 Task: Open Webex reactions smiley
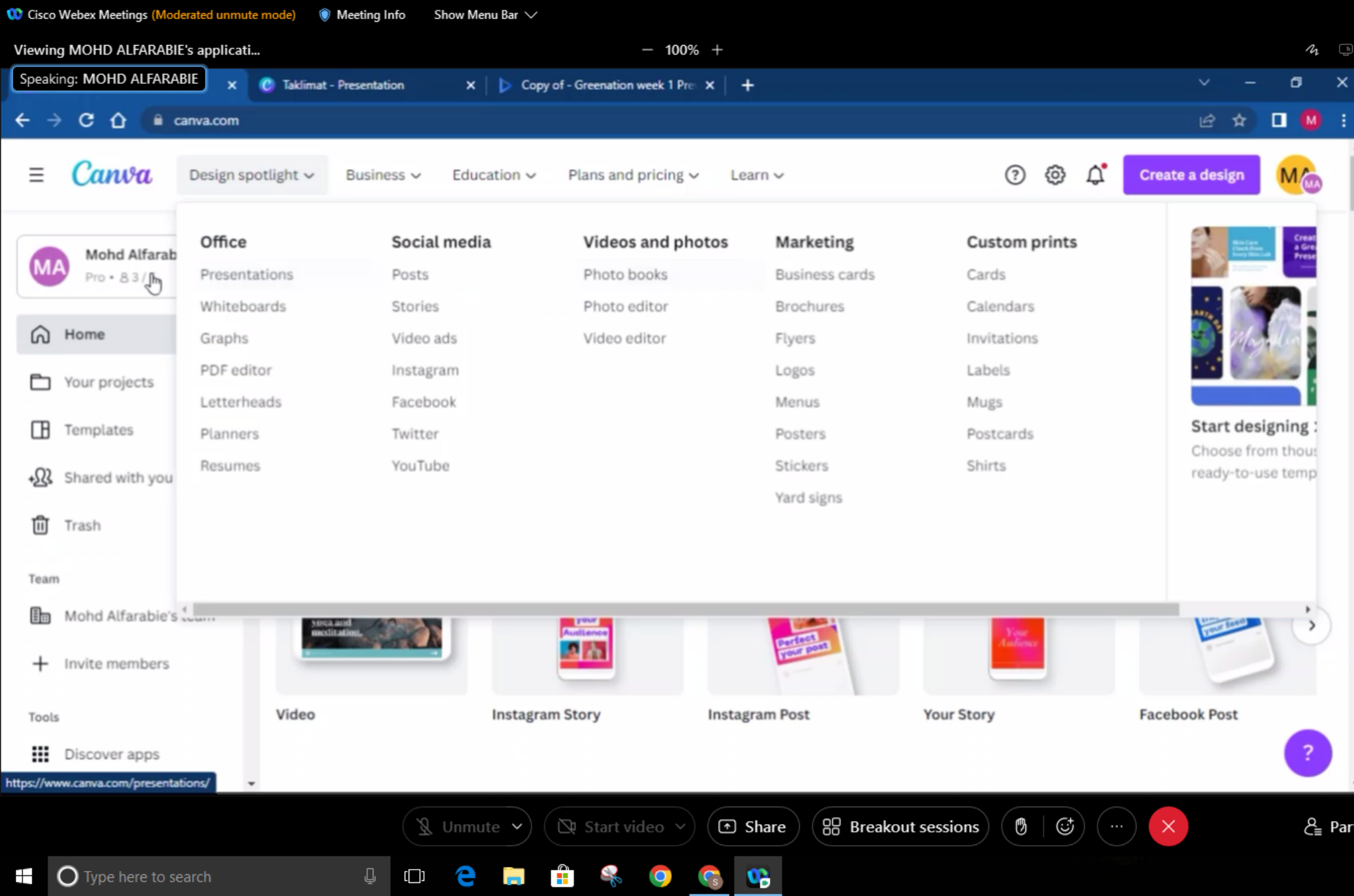pos(1064,827)
